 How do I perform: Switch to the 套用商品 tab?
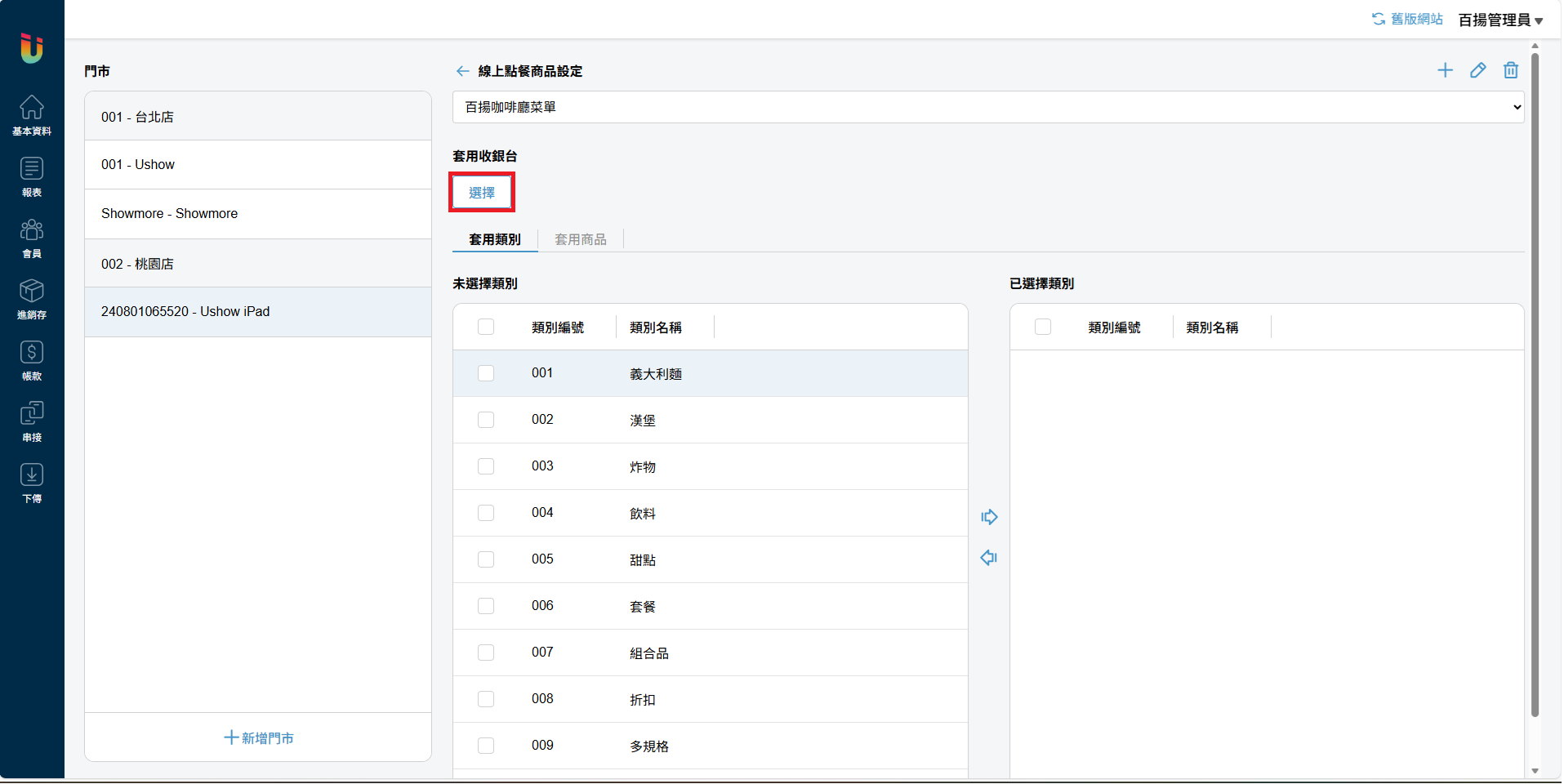580,239
